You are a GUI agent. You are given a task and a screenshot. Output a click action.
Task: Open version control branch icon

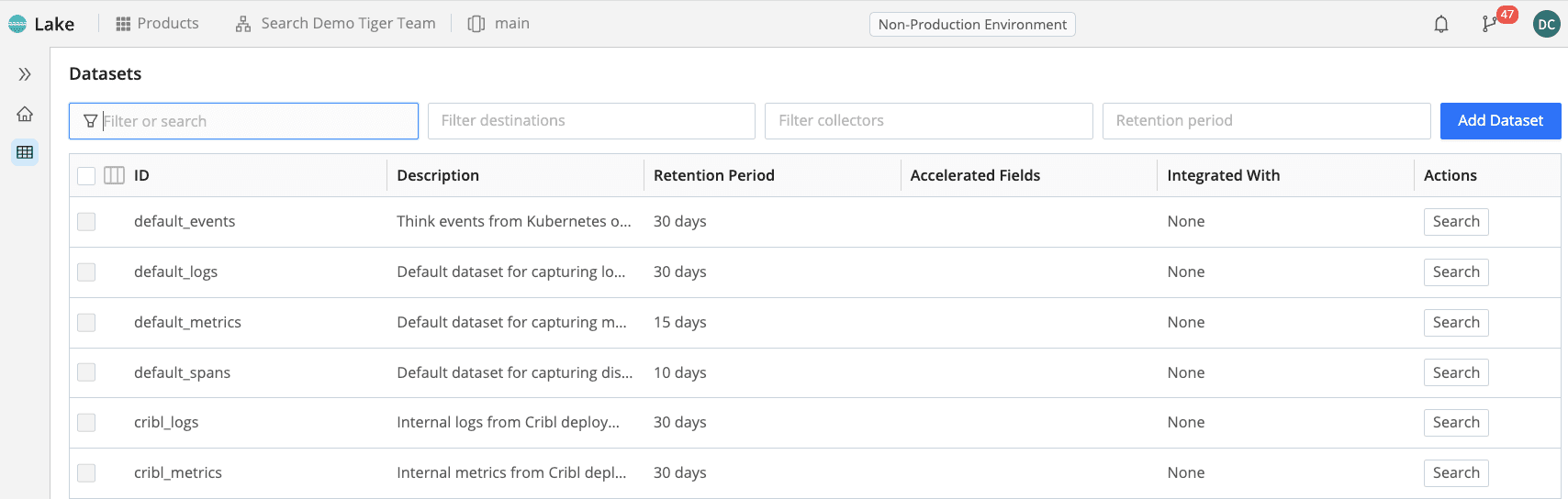click(x=1488, y=25)
